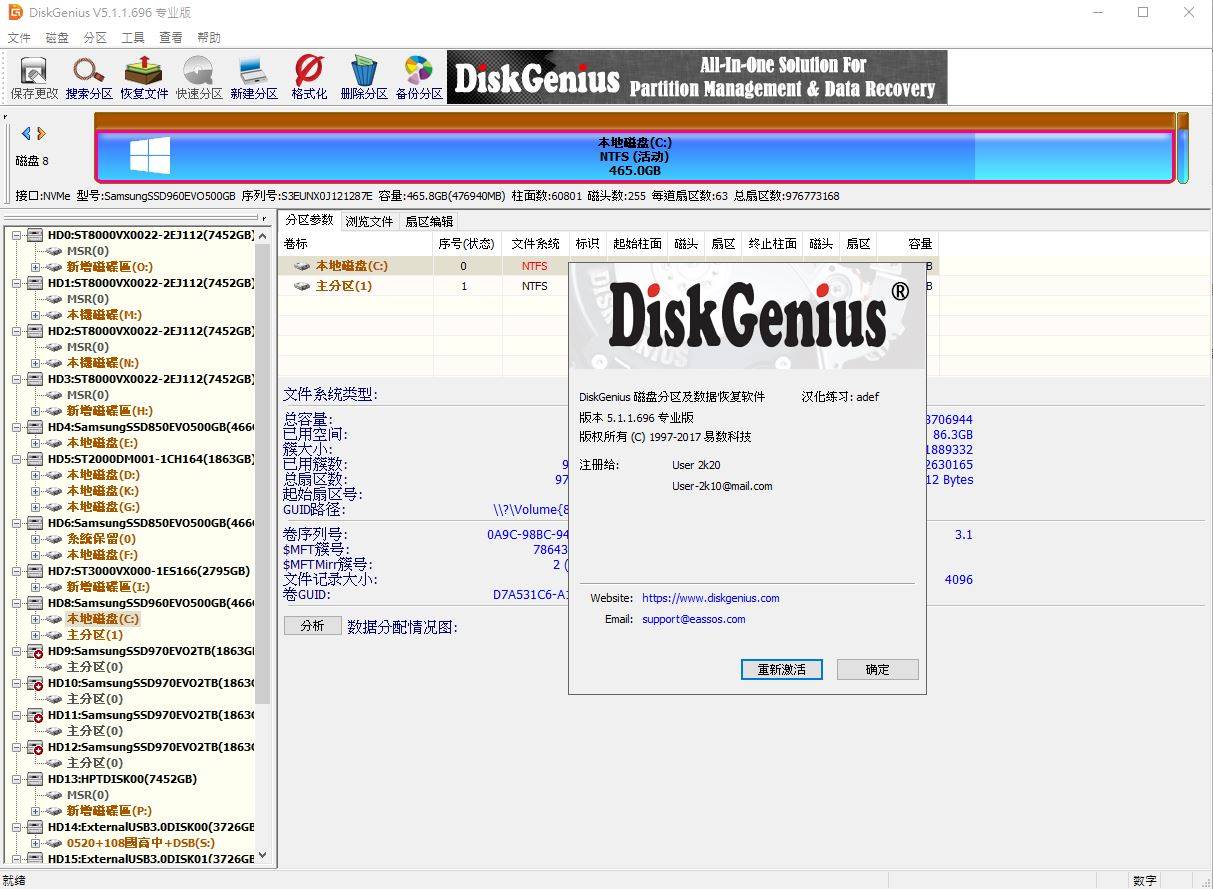The image size is (1213, 889).
Task: Click the 保存更改 toolbar icon
Action: (34, 71)
